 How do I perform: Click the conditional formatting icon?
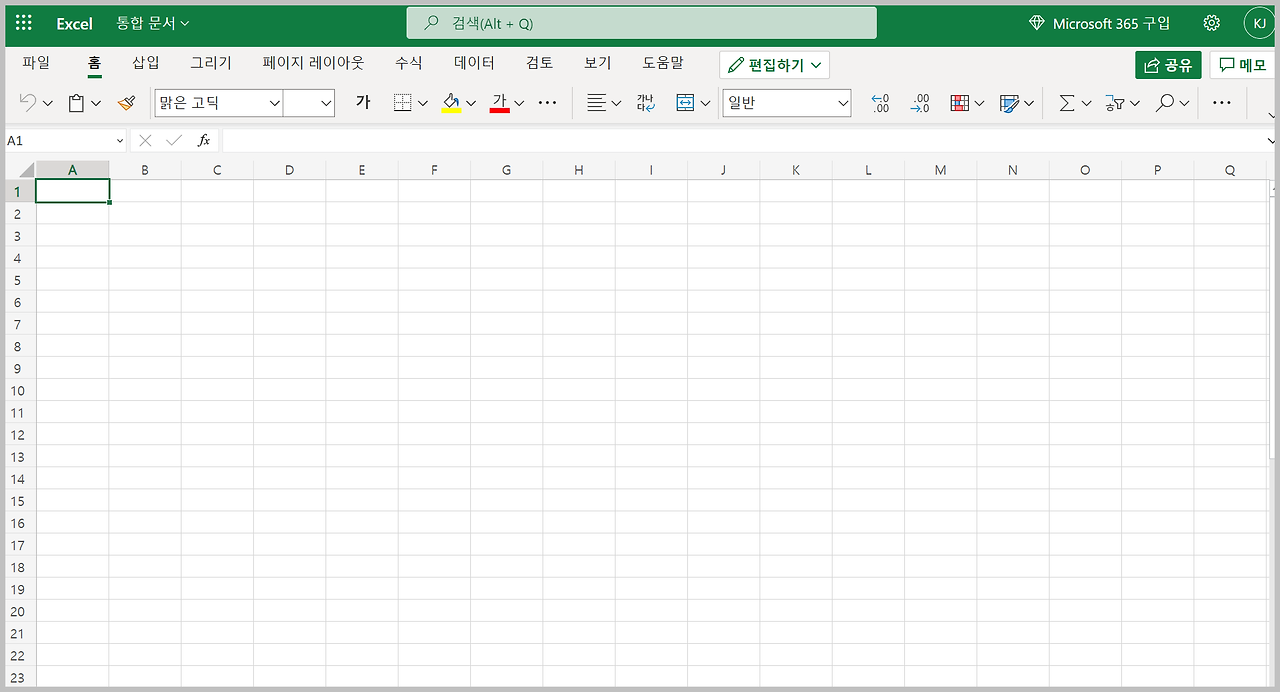pyautogui.click(x=960, y=103)
